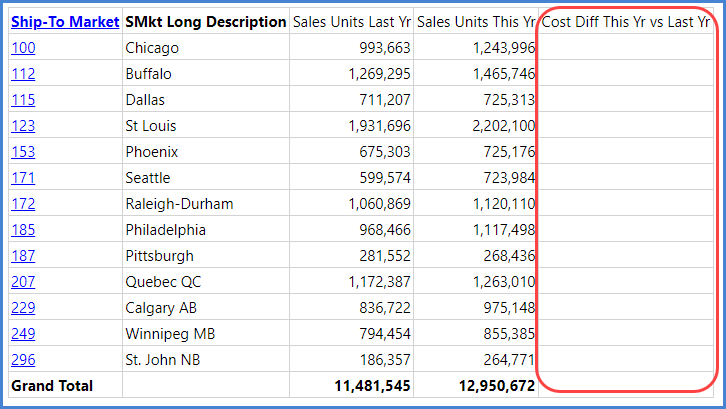Open market link 249 for Winnipeg MB
Viewport: 726px width, 409px height.
(23, 333)
